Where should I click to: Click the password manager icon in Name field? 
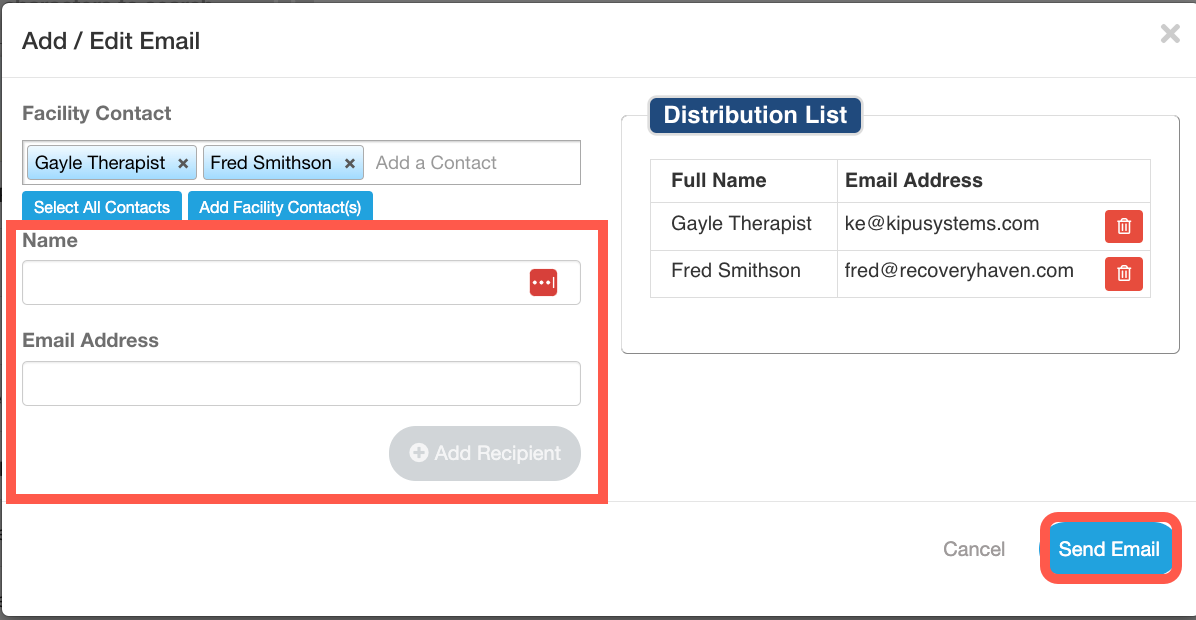543,283
